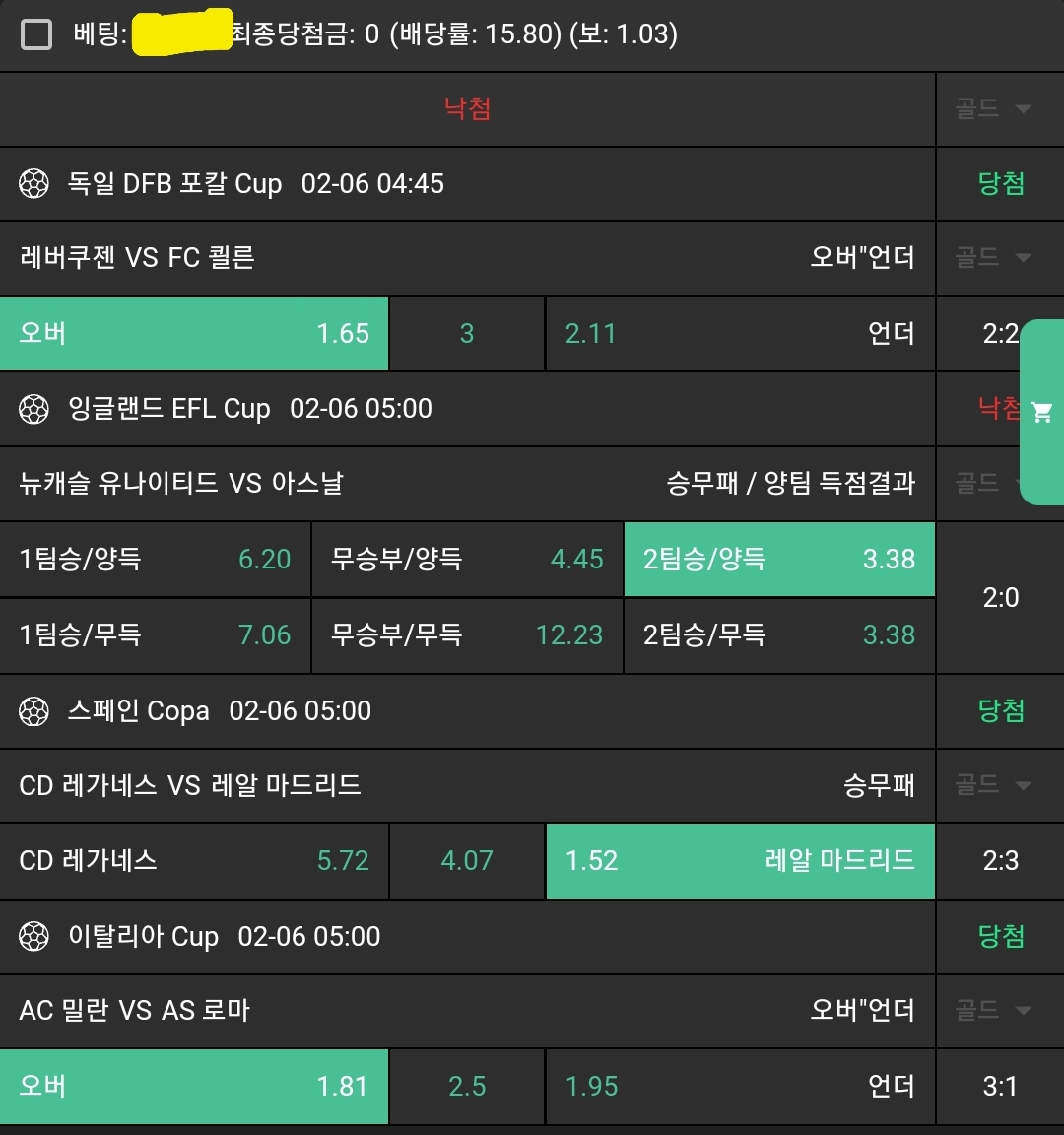The image size is (1064, 1135).
Task: Select 오버 1.81 for AC 밀란 match
Action: 194,1087
